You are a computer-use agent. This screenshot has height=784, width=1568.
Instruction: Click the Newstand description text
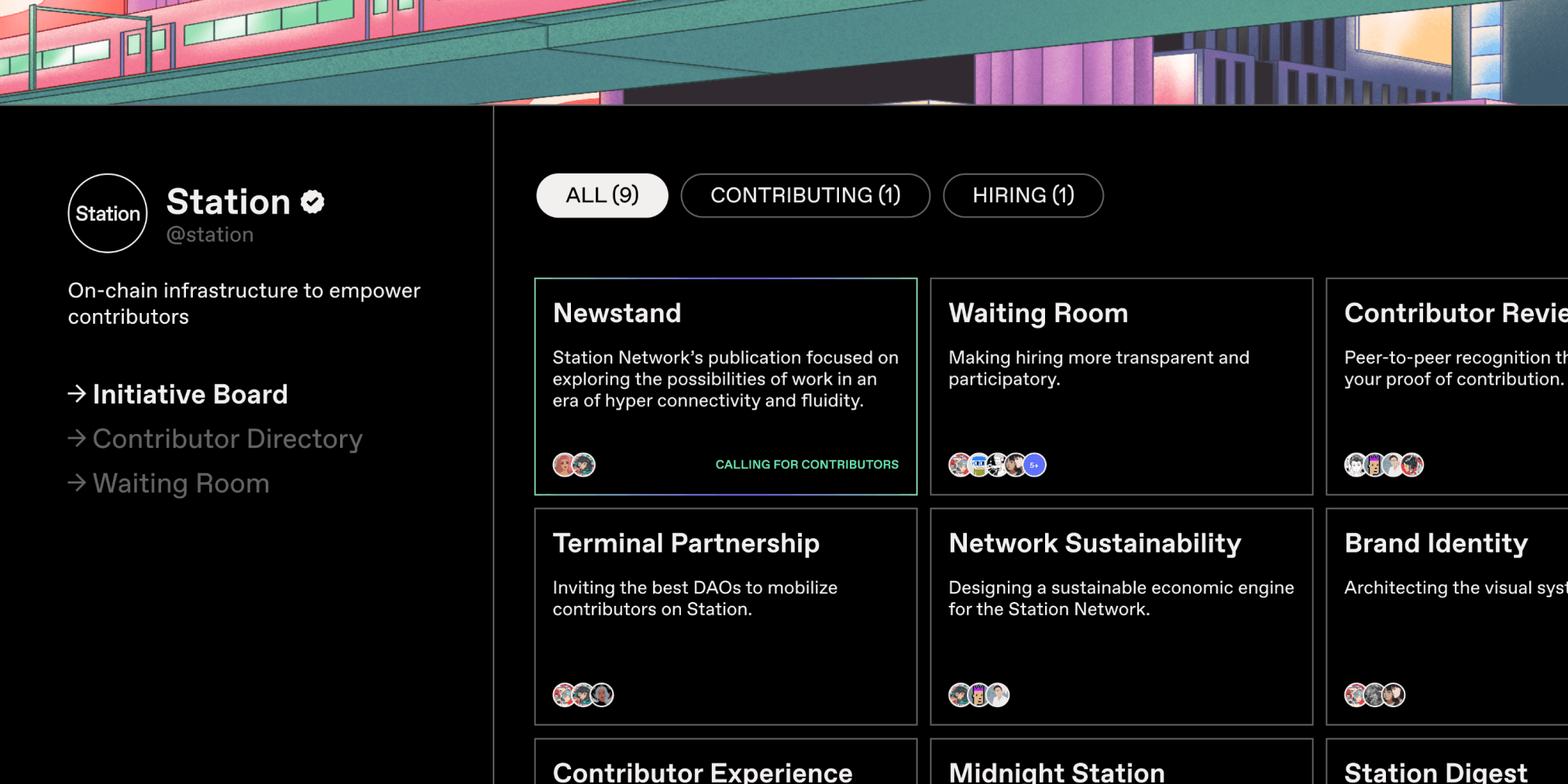pos(725,379)
